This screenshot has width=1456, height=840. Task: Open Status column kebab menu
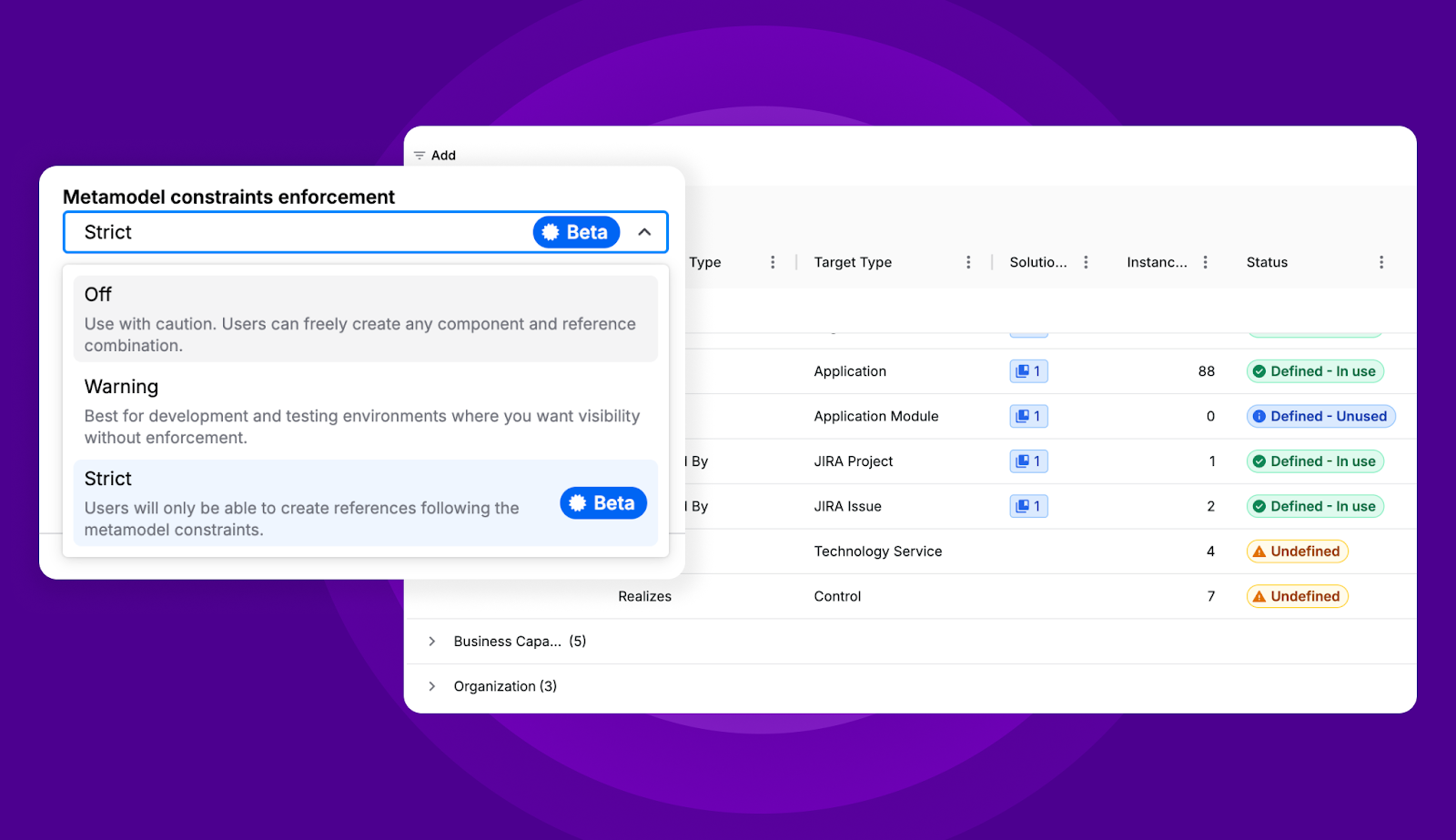(1380, 262)
